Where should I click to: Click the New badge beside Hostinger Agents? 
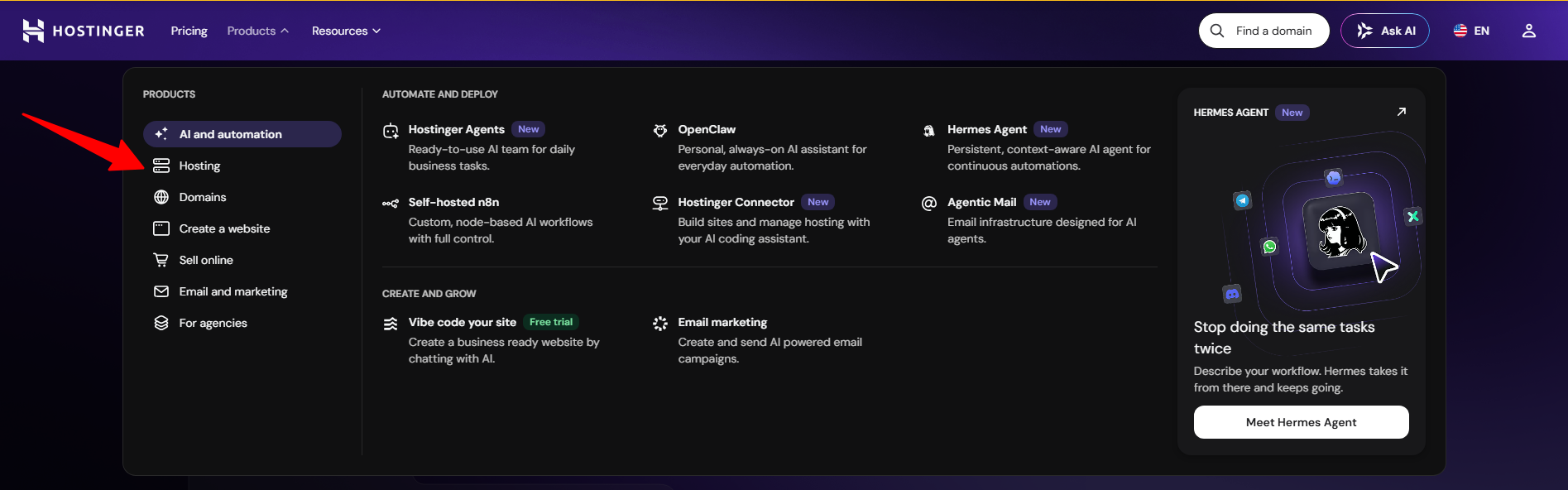pos(529,129)
